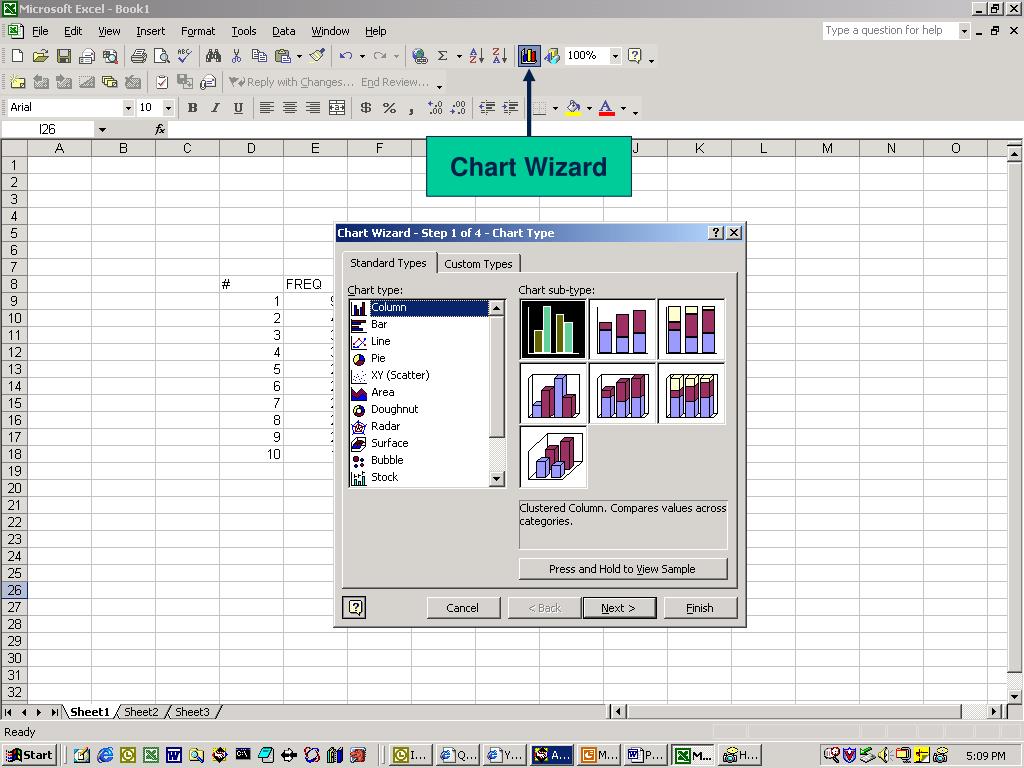Image resolution: width=1024 pixels, height=768 pixels.
Task: Click Press and Hold to View Sample
Action: click(622, 569)
